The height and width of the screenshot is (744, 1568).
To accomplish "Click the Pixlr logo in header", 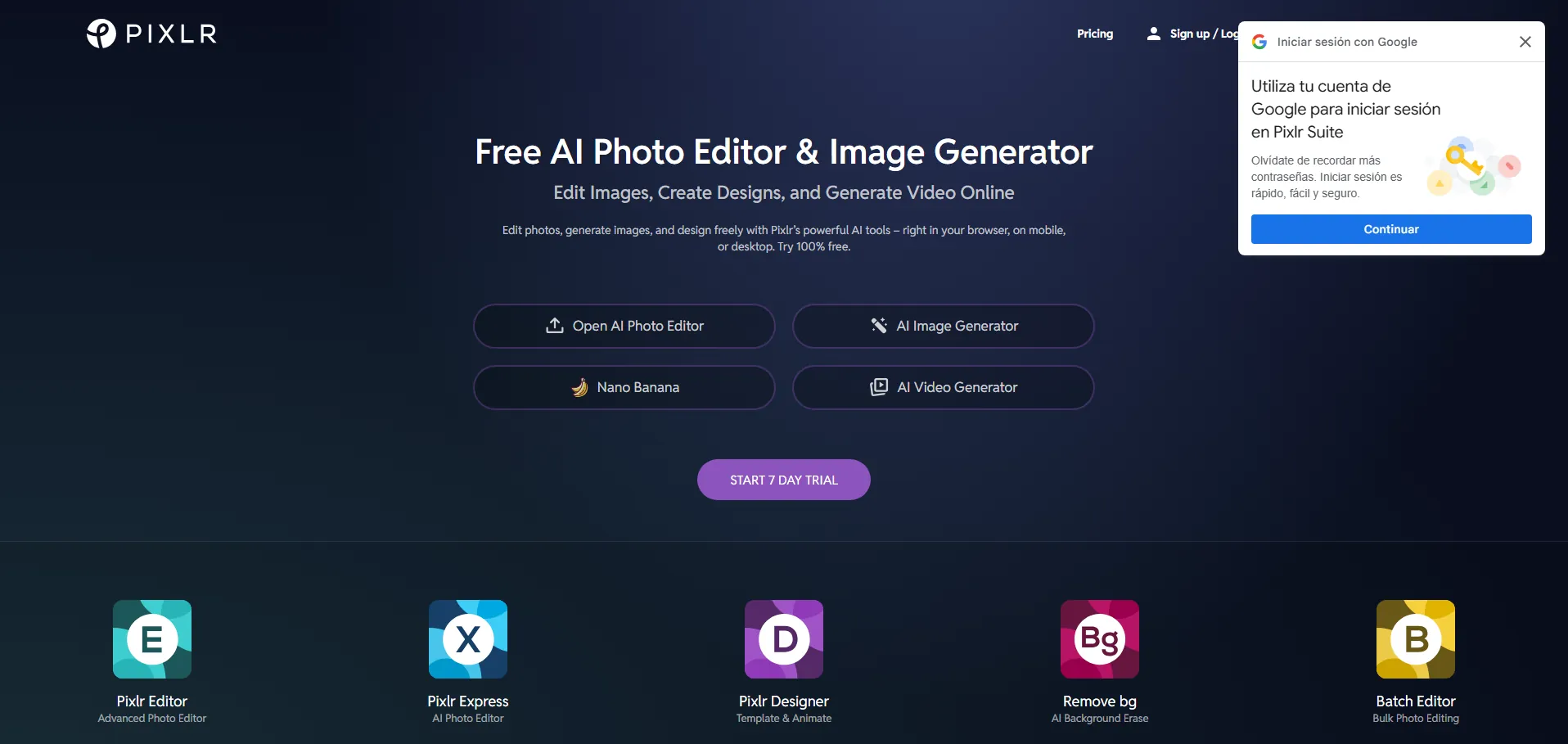I will coord(151,34).
